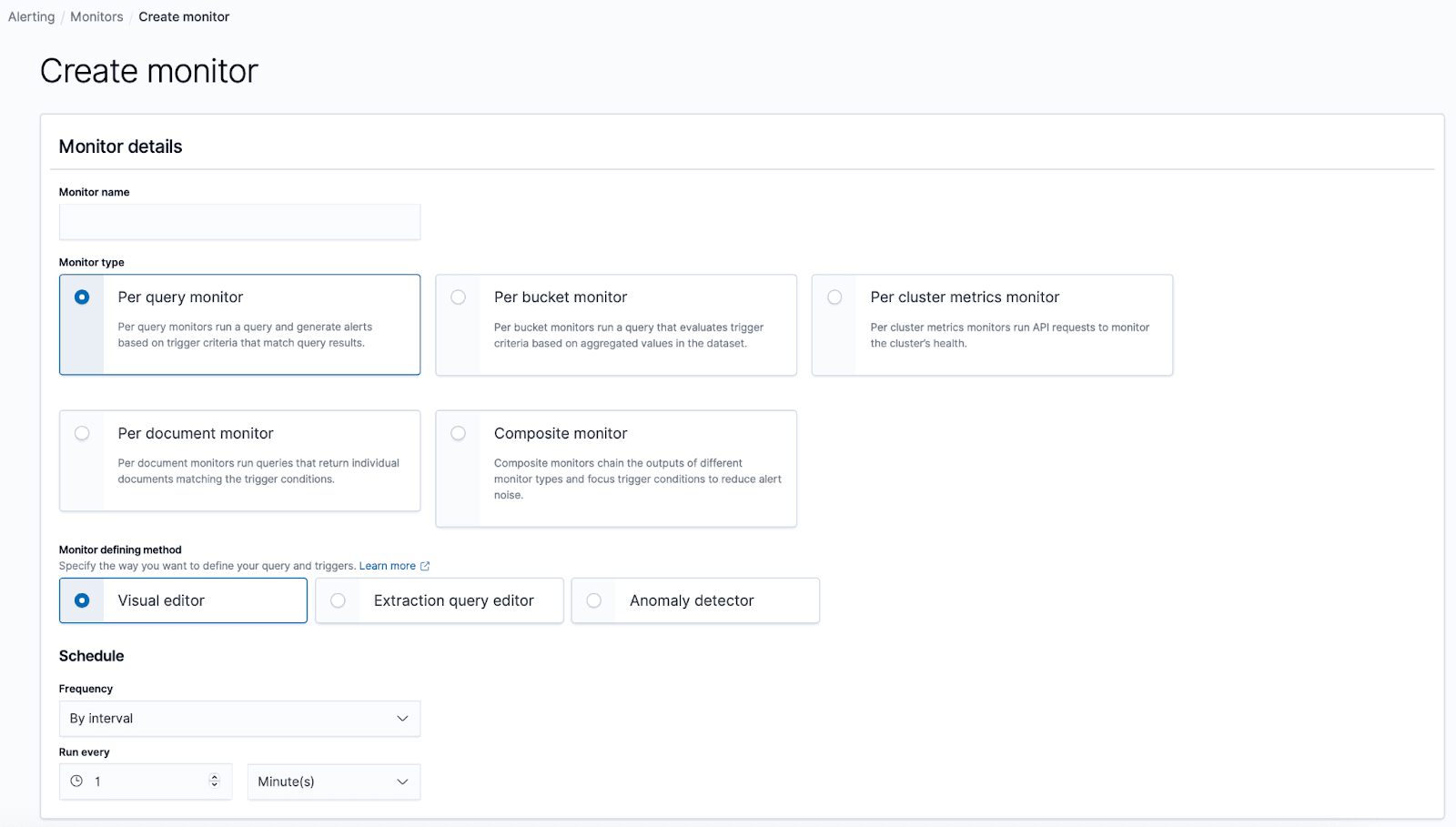Select the Per query monitor radio button
The width and height of the screenshot is (1456, 827).
[x=82, y=297]
